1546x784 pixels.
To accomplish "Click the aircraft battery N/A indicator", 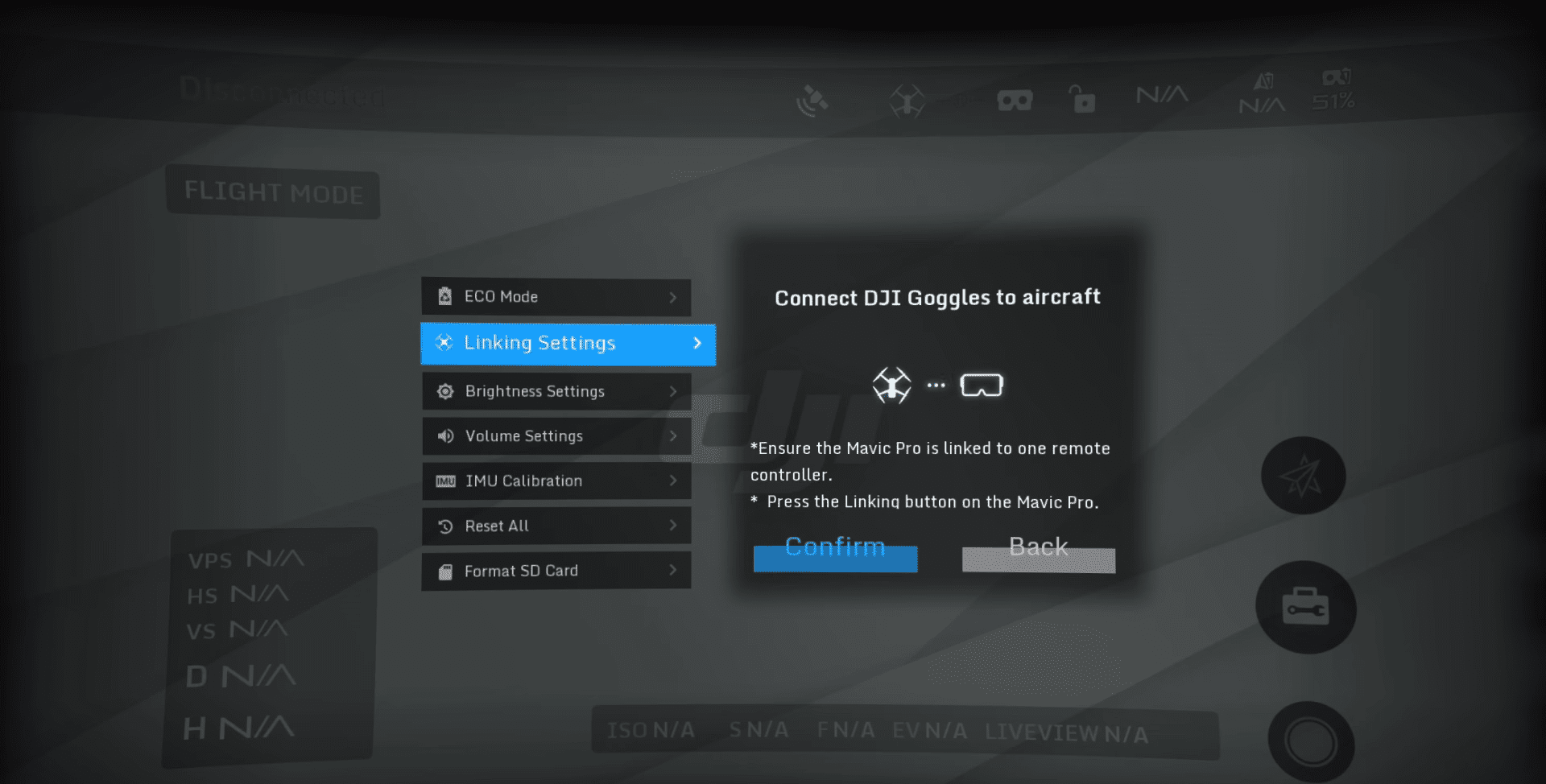I will [x=1263, y=94].
